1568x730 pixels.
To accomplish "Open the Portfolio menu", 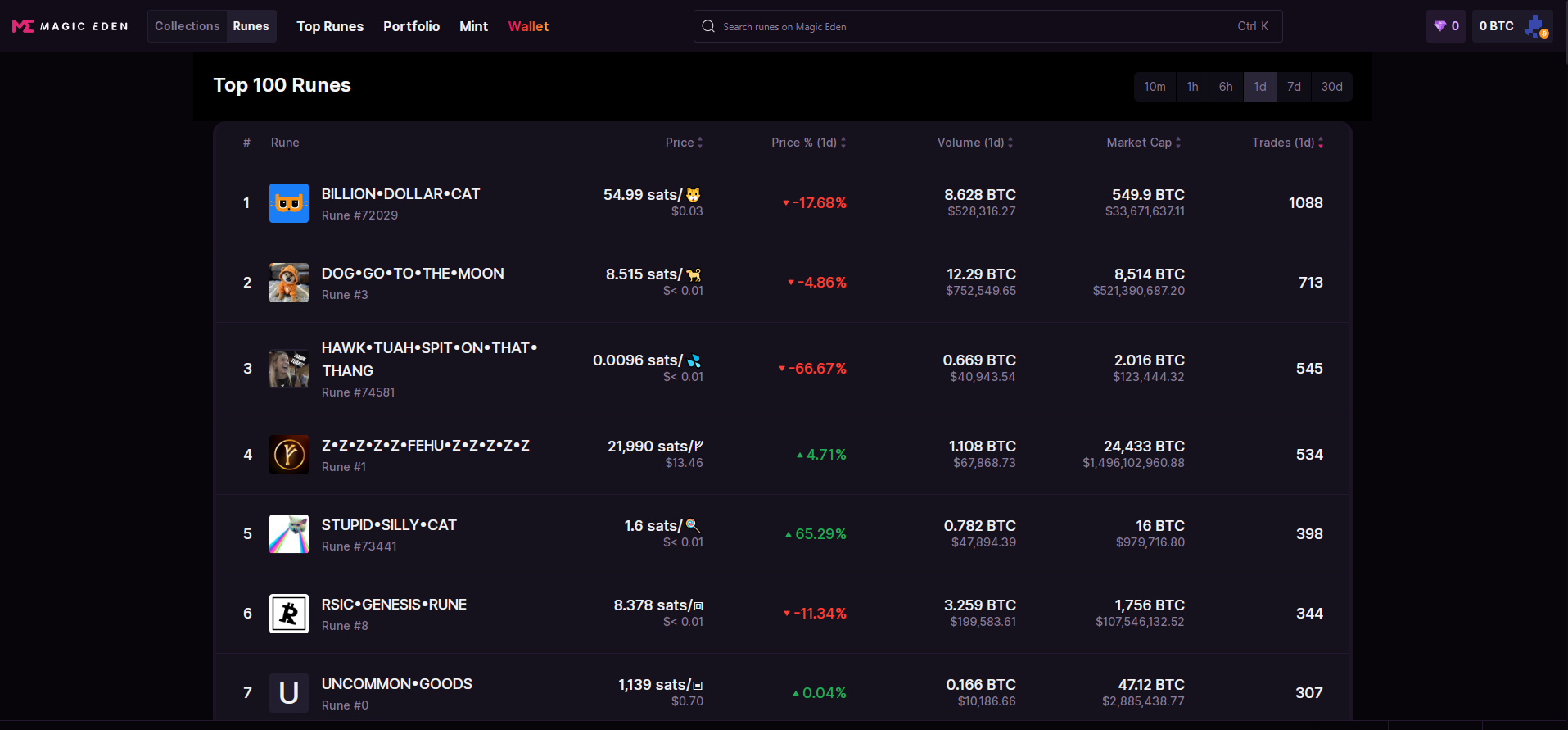I will (411, 26).
